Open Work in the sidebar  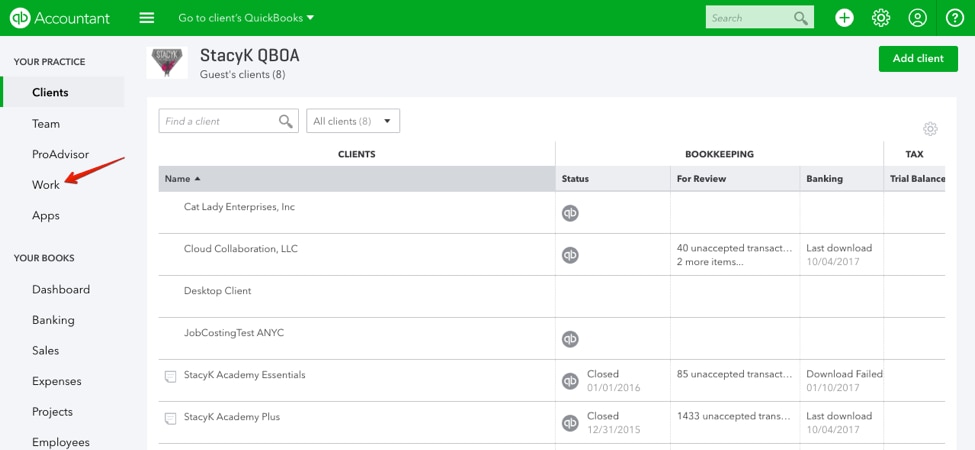[x=46, y=185]
